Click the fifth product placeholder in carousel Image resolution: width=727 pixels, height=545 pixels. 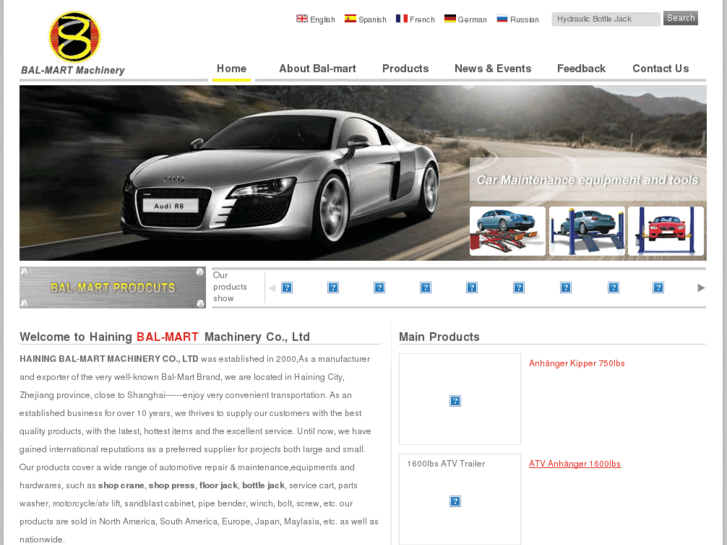[472, 288]
